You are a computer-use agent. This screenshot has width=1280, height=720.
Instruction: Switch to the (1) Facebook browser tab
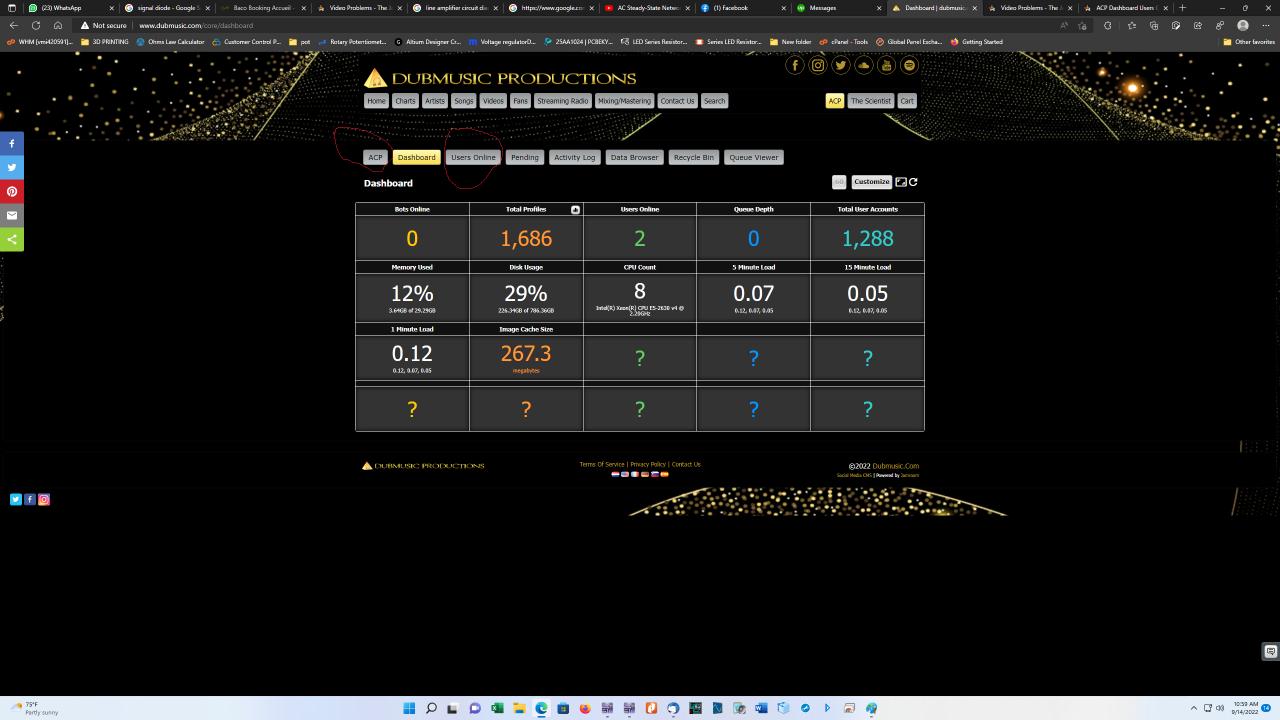pyautogui.click(x=744, y=8)
